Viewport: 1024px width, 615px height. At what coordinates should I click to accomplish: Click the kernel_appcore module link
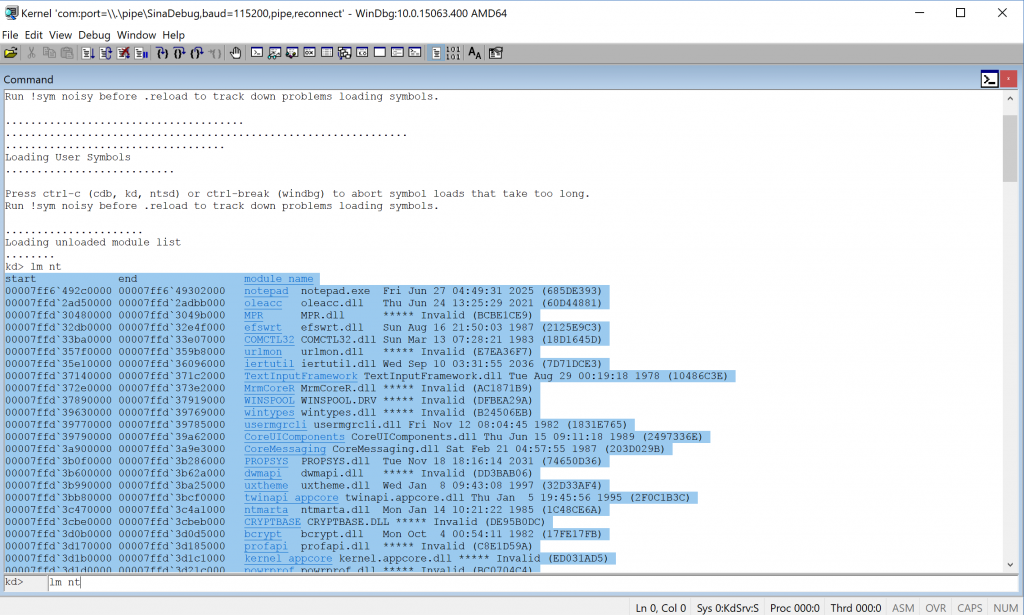click(x=288, y=559)
